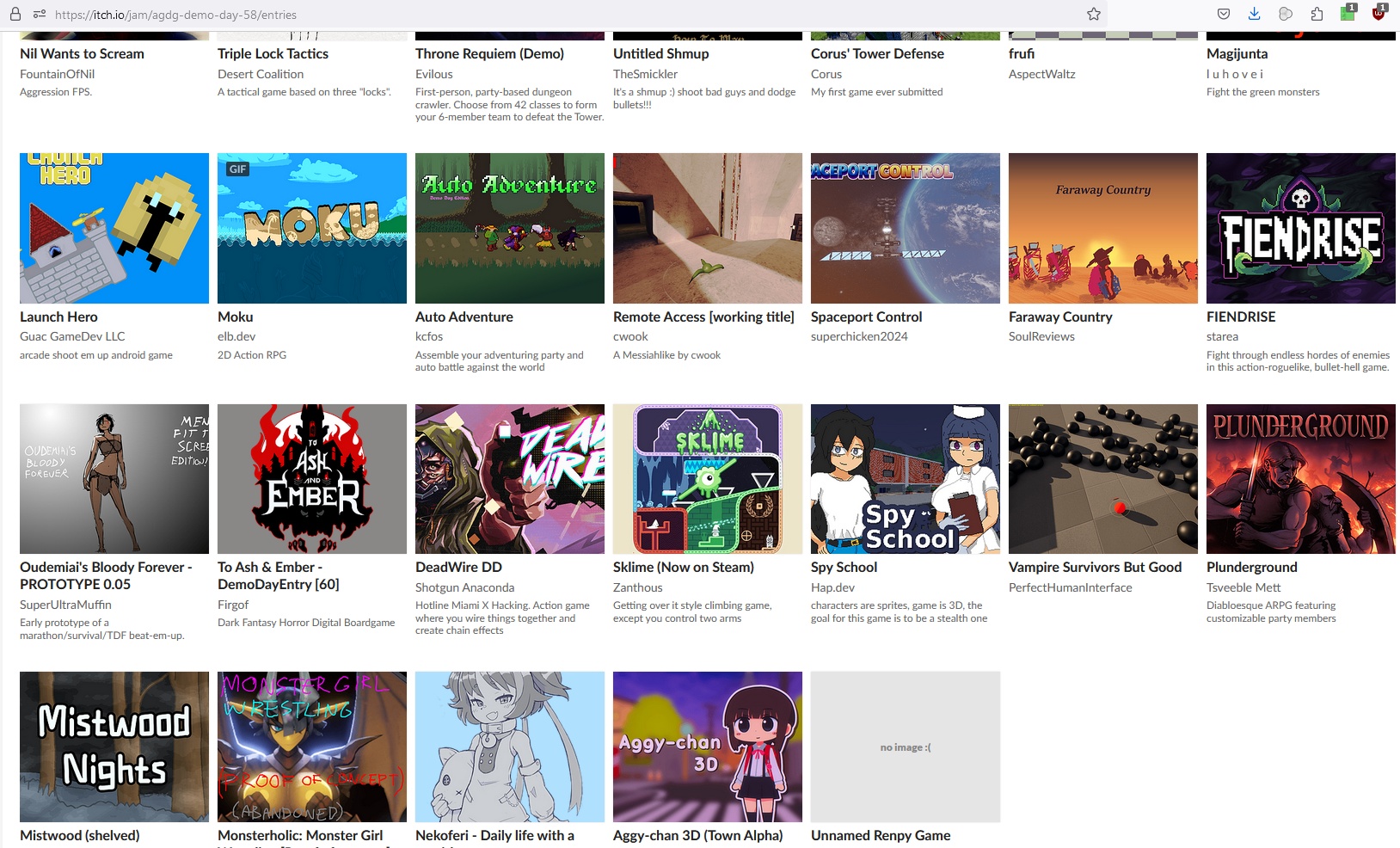Open the Untitled Shmup title link
Screen dimensions: 1400x848
point(661,53)
